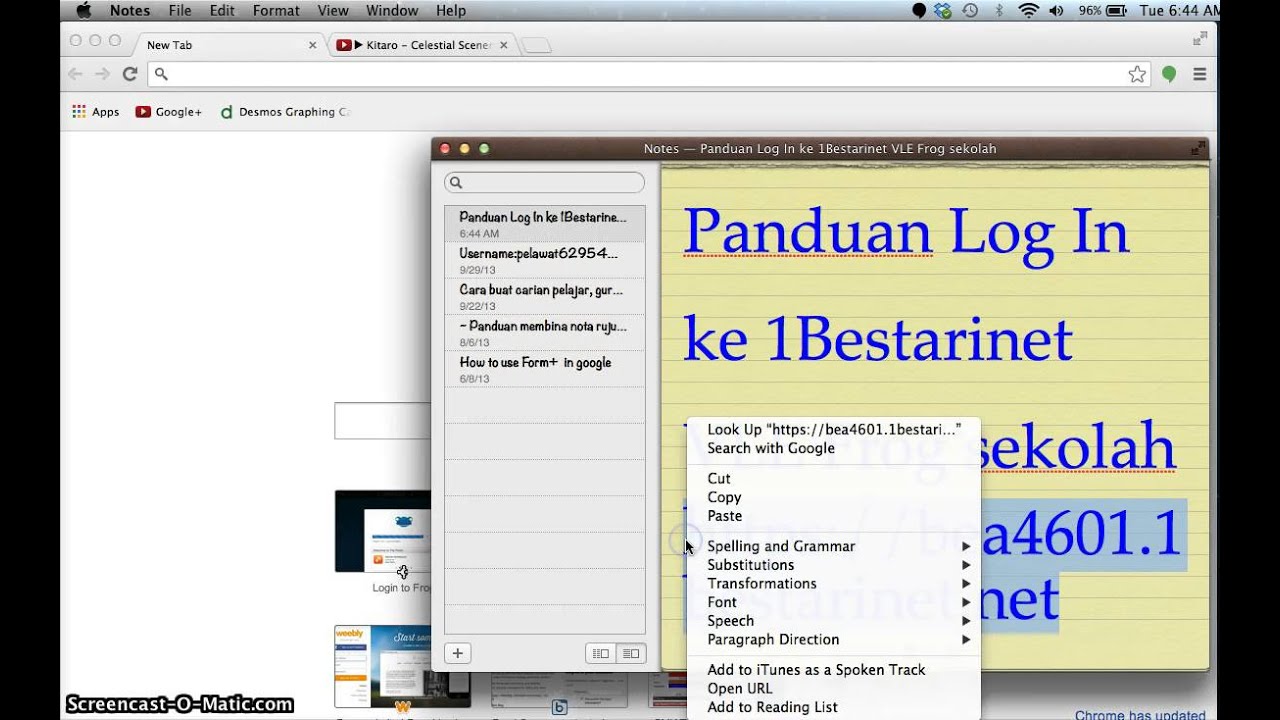The width and height of the screenshot is (1280, 720).
Task: Open Chrome's hamburger menu
Action: [x=1199, y=74]
